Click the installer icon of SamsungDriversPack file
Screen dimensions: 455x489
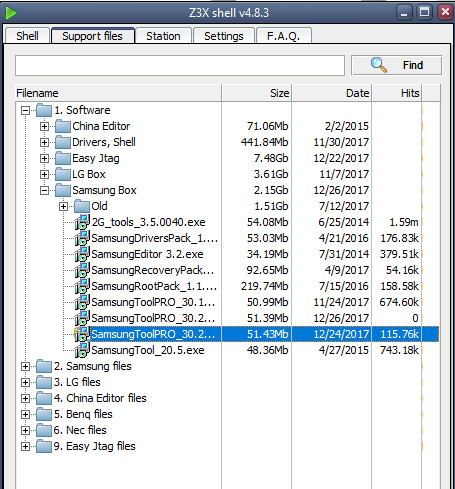(x=82, y=238)
